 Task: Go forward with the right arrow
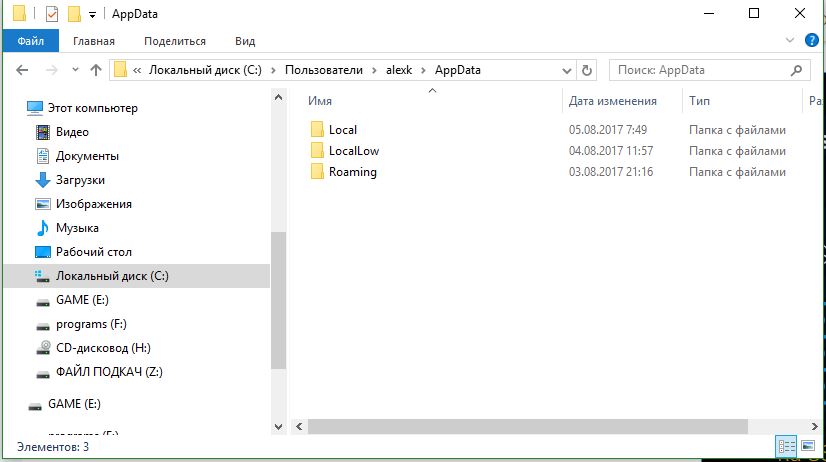52,70
